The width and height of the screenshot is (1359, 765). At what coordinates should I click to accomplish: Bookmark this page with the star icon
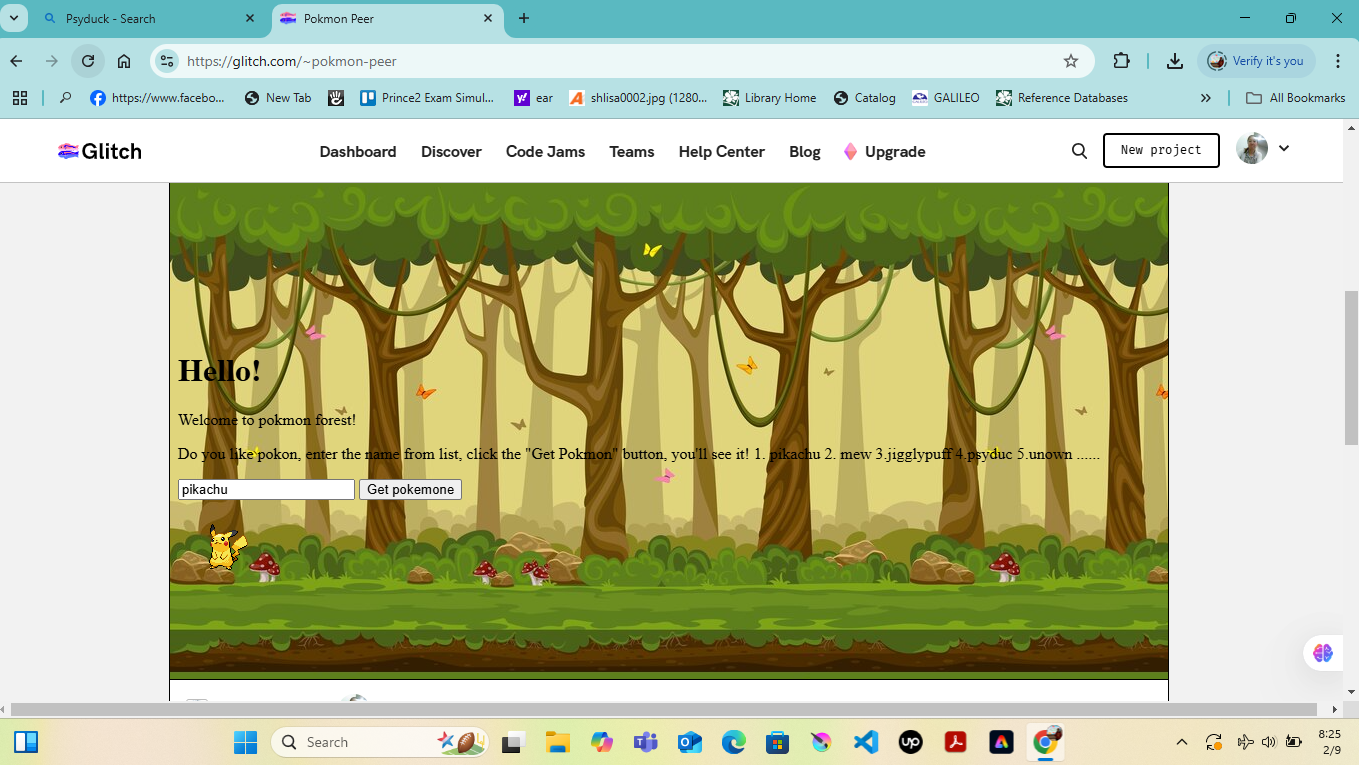(1071, 61)
